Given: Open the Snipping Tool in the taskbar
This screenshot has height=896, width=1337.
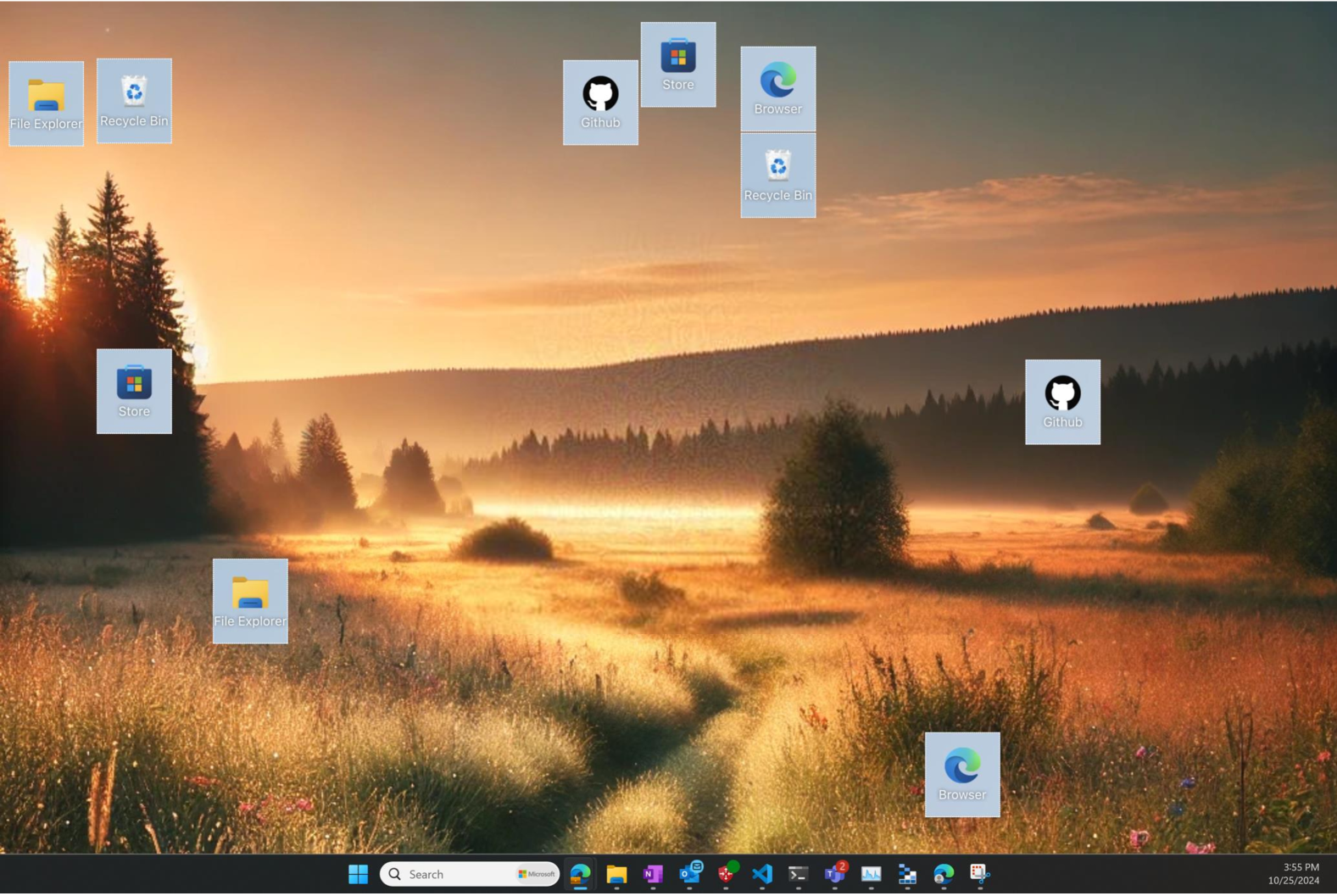Looking at the screenshot, I should point(979,874).
